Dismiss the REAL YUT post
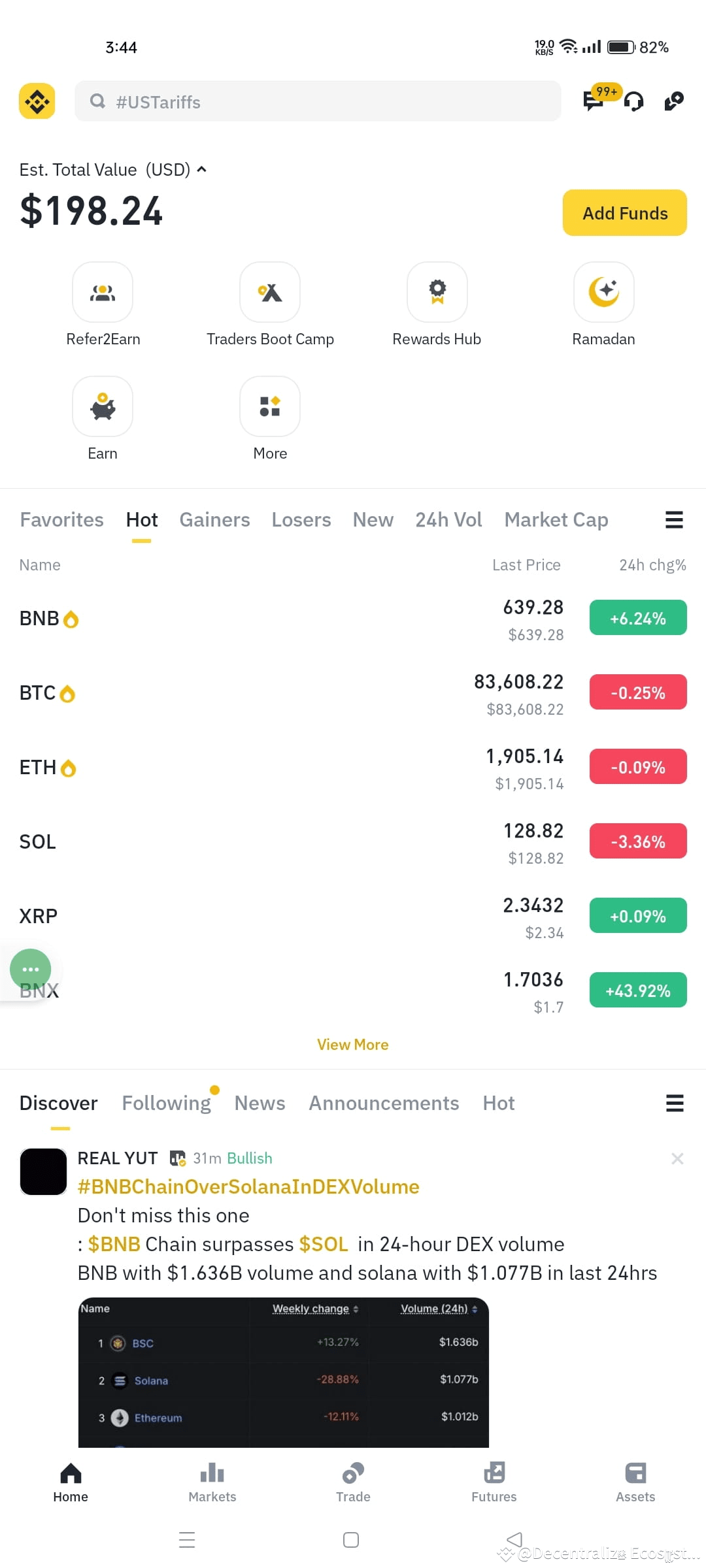 tap(677, 1158)
